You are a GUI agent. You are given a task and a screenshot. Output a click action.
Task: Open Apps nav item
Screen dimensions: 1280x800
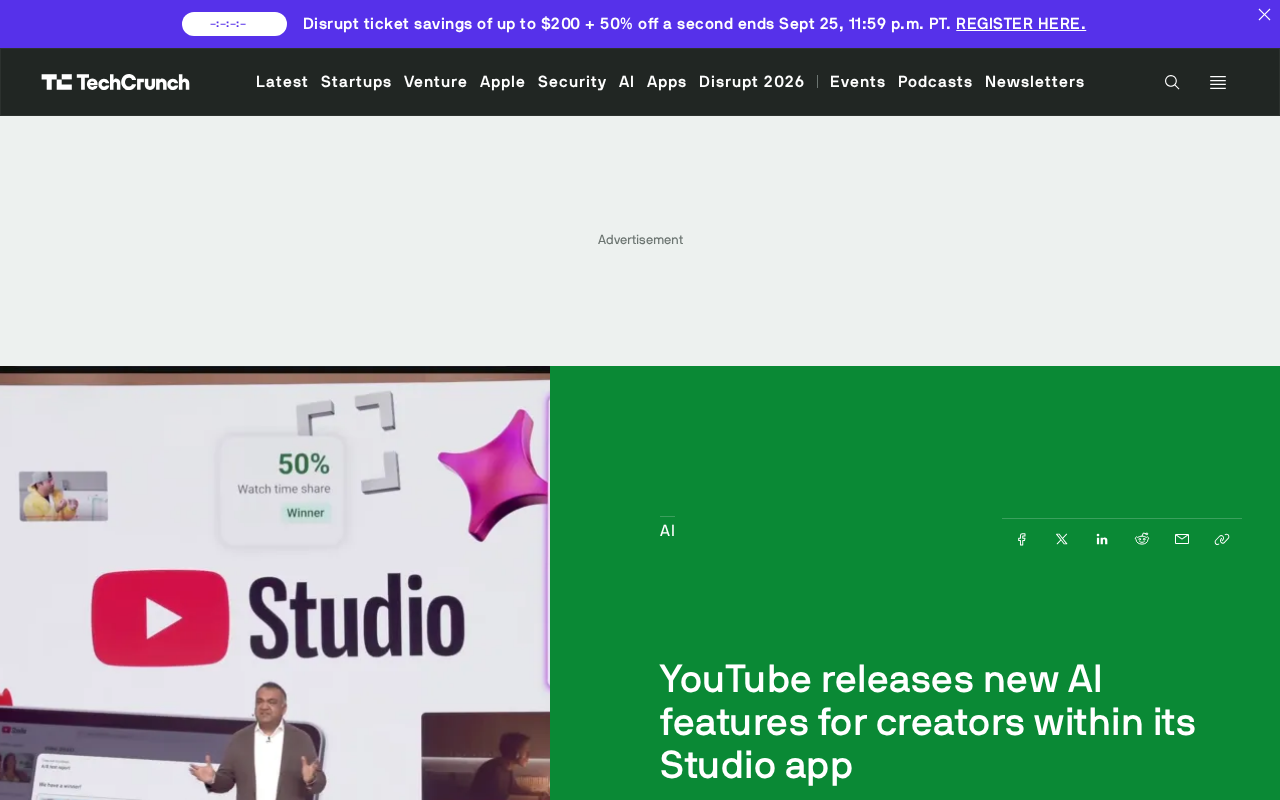coord(667,82)
